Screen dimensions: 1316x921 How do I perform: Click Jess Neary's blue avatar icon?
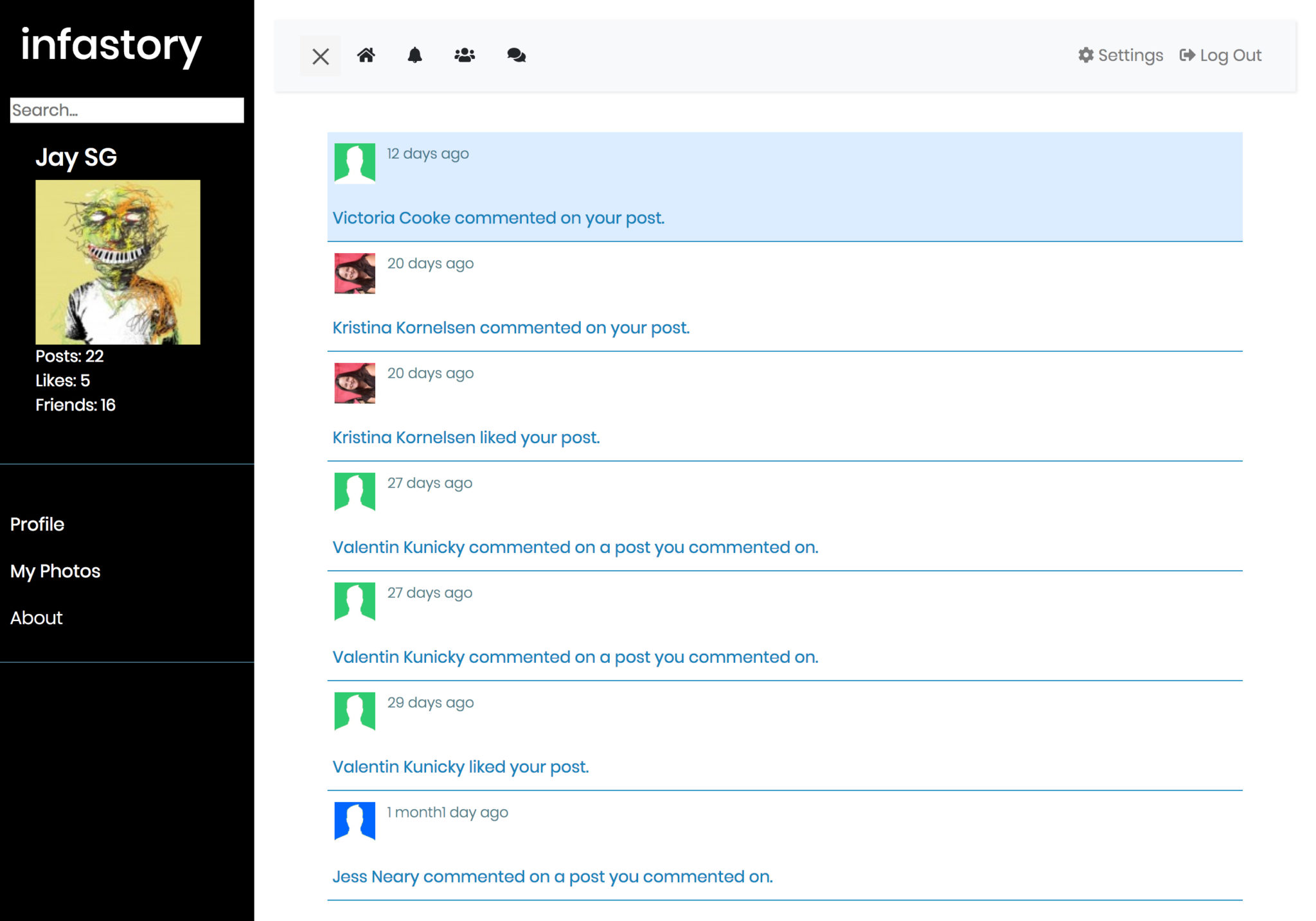click(355, 821)
